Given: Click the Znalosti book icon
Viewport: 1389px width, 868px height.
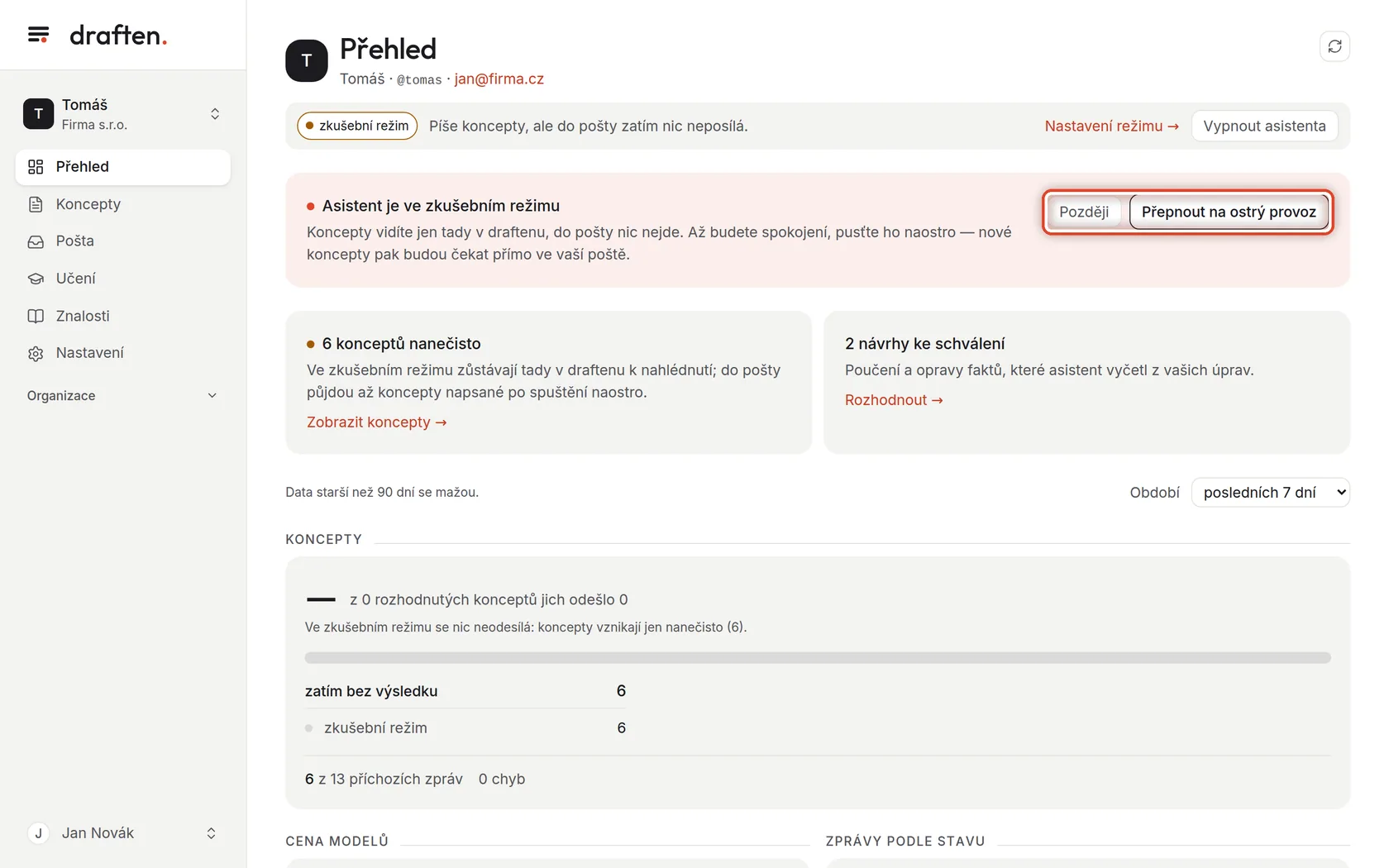Looking at the screenshot, I should (x=36, y=316).
